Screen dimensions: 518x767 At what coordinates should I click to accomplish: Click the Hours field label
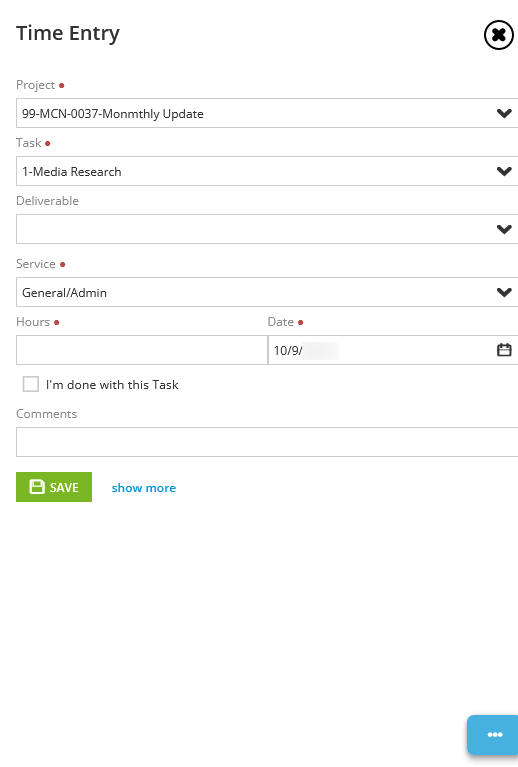coord(33,322)
